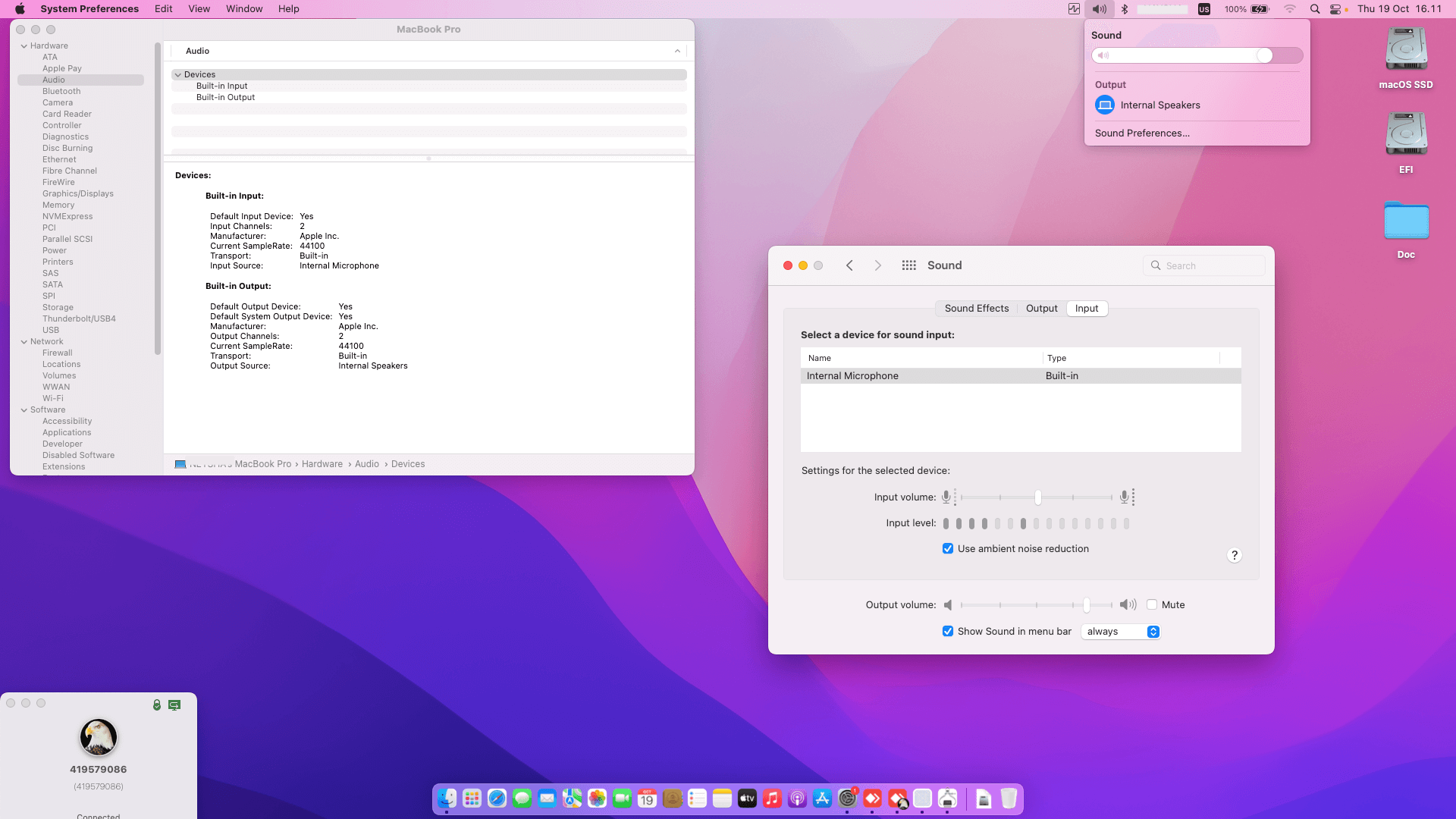Disable Use ambient noise reduction
The image size is (1456, 819).
click(947, 548)
